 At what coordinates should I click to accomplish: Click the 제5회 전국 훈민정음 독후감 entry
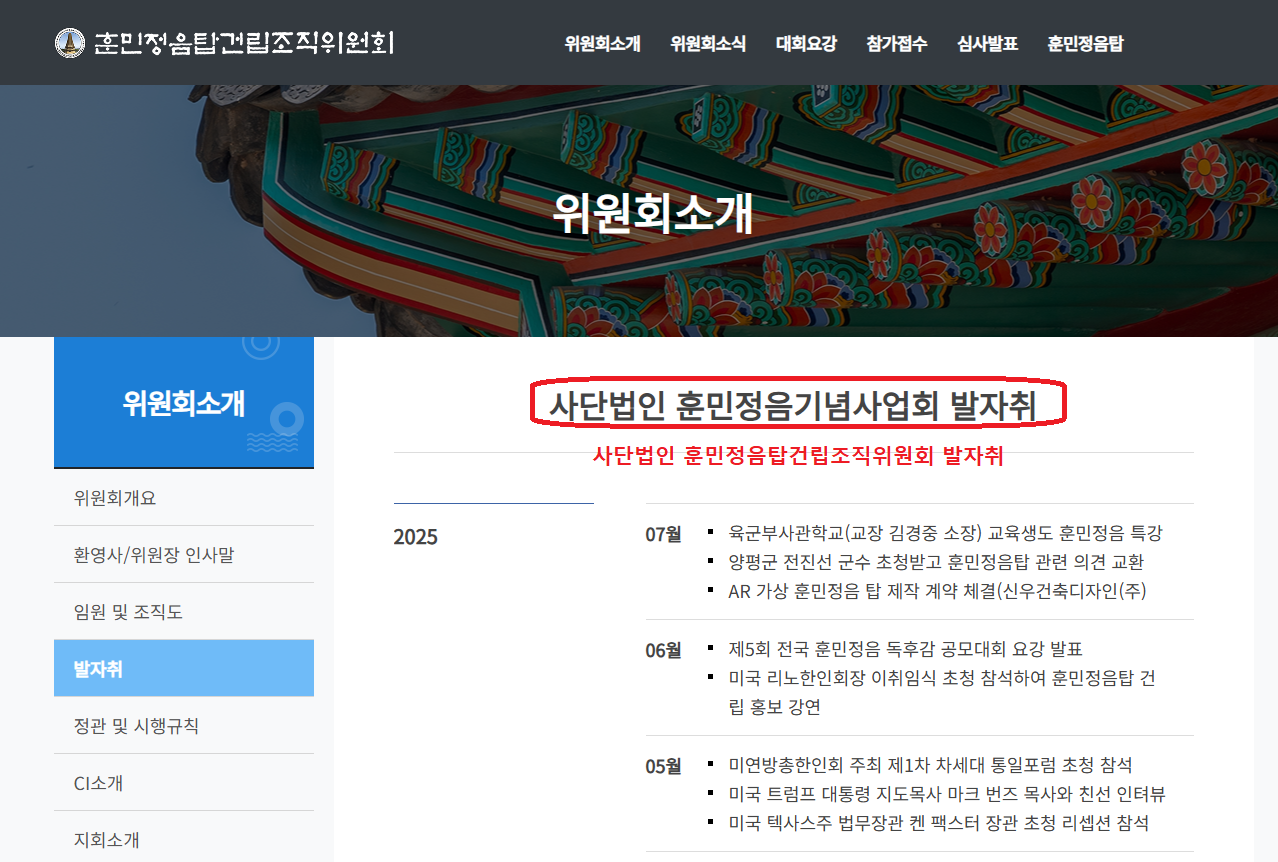click(x=905, y=649)
